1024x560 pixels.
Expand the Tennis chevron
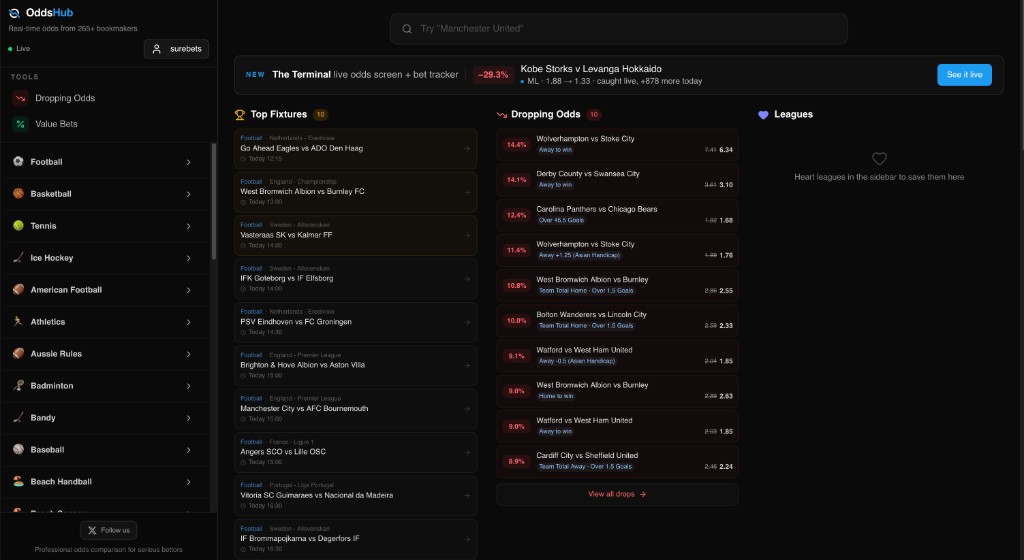(188, 226)
